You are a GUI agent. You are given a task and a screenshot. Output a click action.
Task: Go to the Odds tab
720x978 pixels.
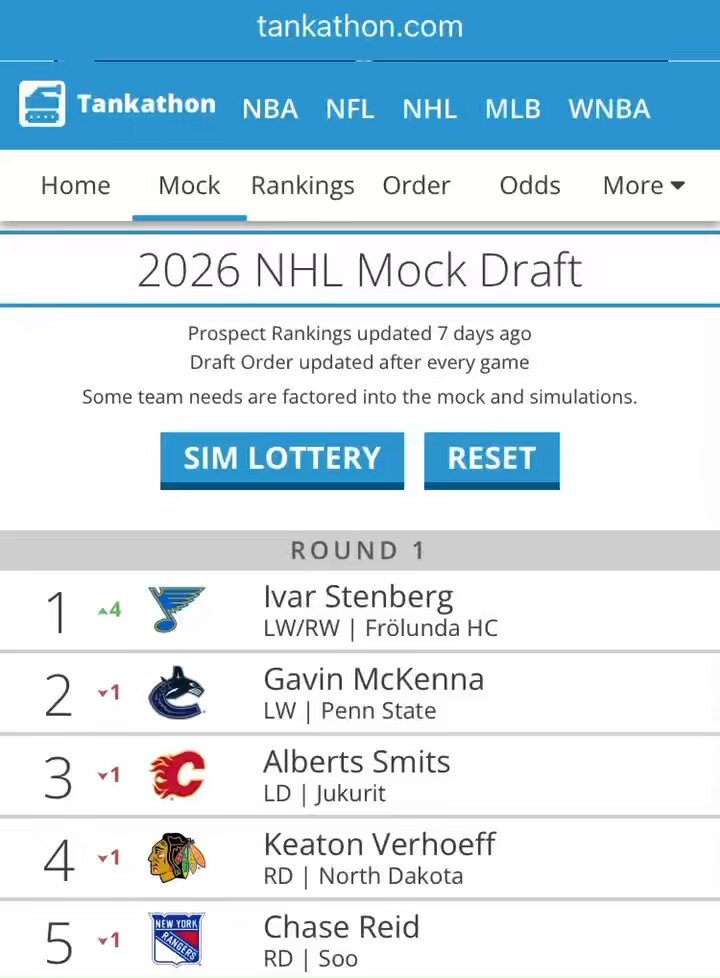point(530,185)
